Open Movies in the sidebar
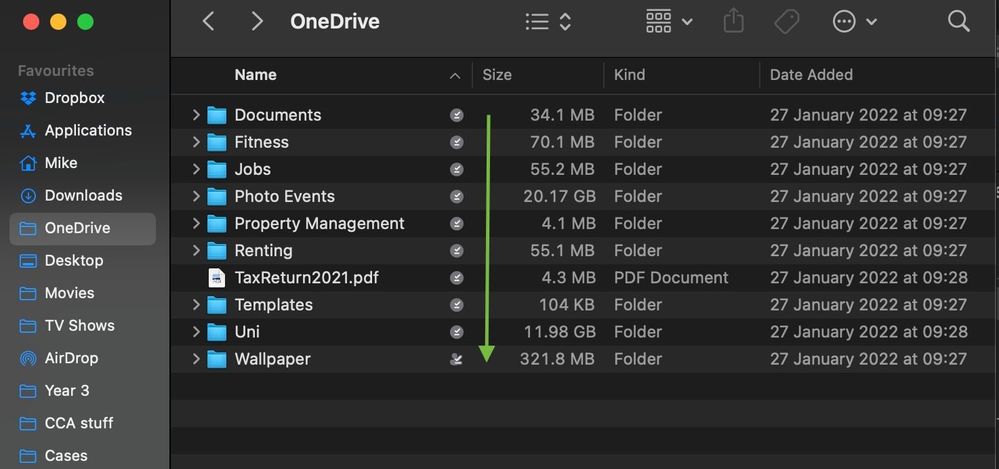999x469 pixels. point(83,293)
